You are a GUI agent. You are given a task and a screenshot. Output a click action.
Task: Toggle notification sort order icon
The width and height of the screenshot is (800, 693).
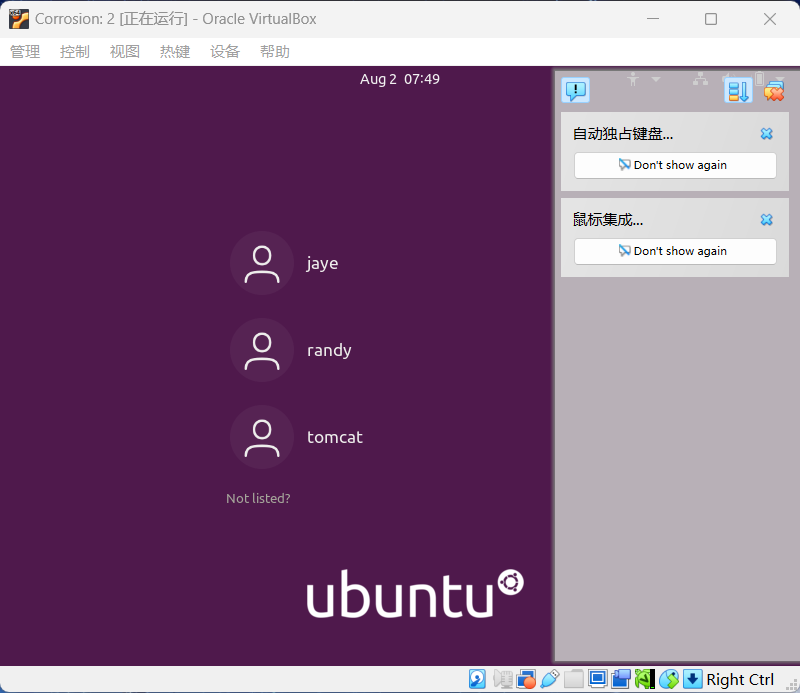738,90
